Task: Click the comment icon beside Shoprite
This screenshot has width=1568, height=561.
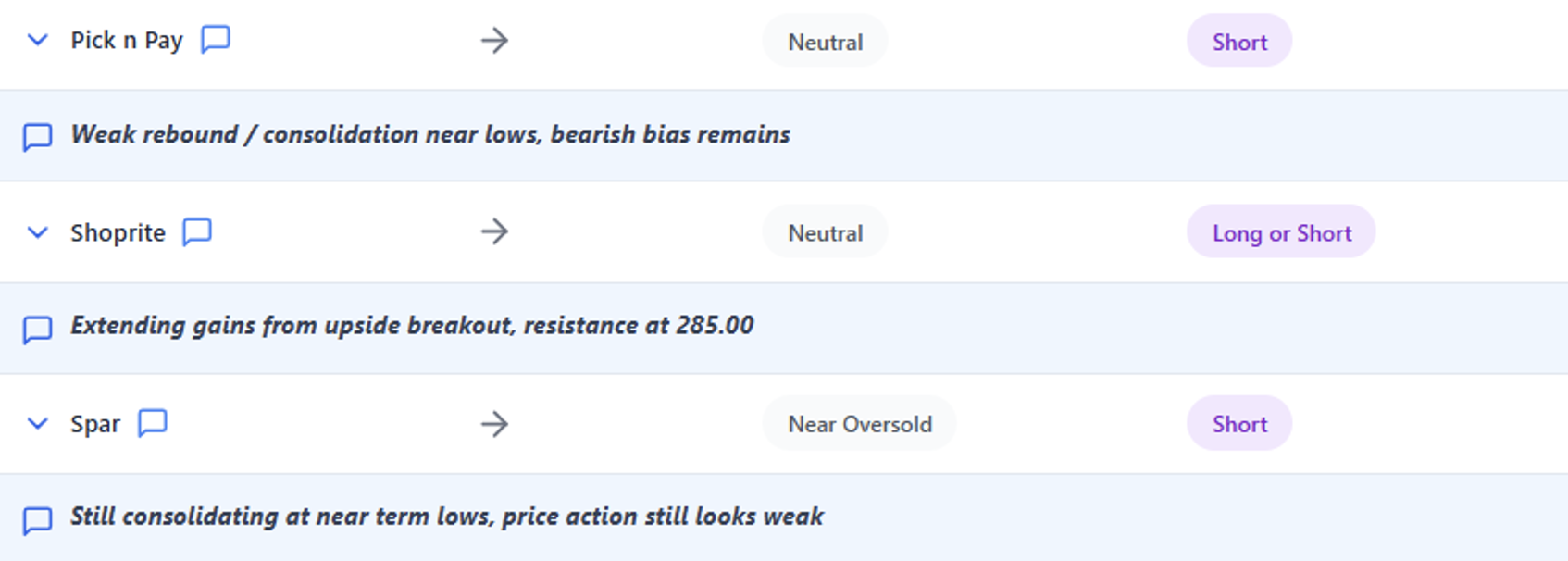Action: (197, 231)
